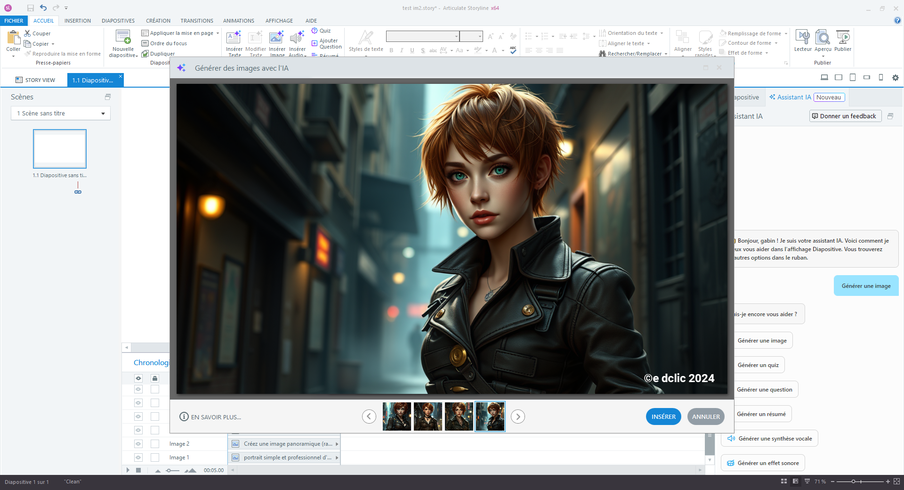Select desktop view icon
The width and height of the screenshot is (904, 490).
(824, 77)
